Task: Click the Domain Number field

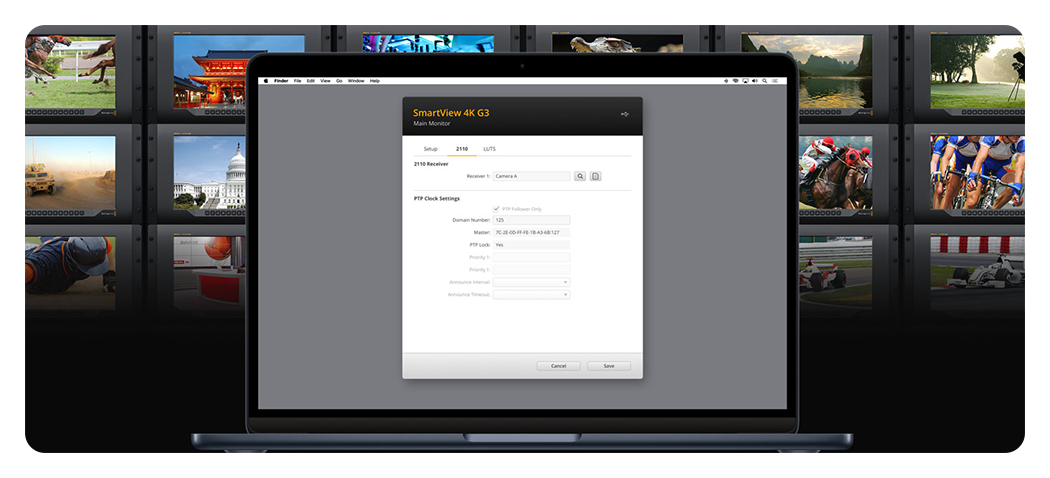Action: pyautogui.click(x=532, y=220)
